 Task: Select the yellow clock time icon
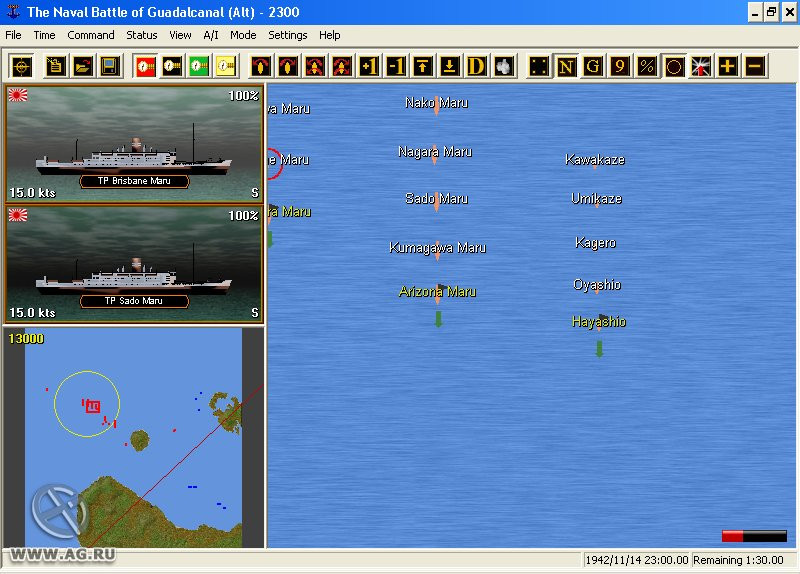click(x=224, y=66)
